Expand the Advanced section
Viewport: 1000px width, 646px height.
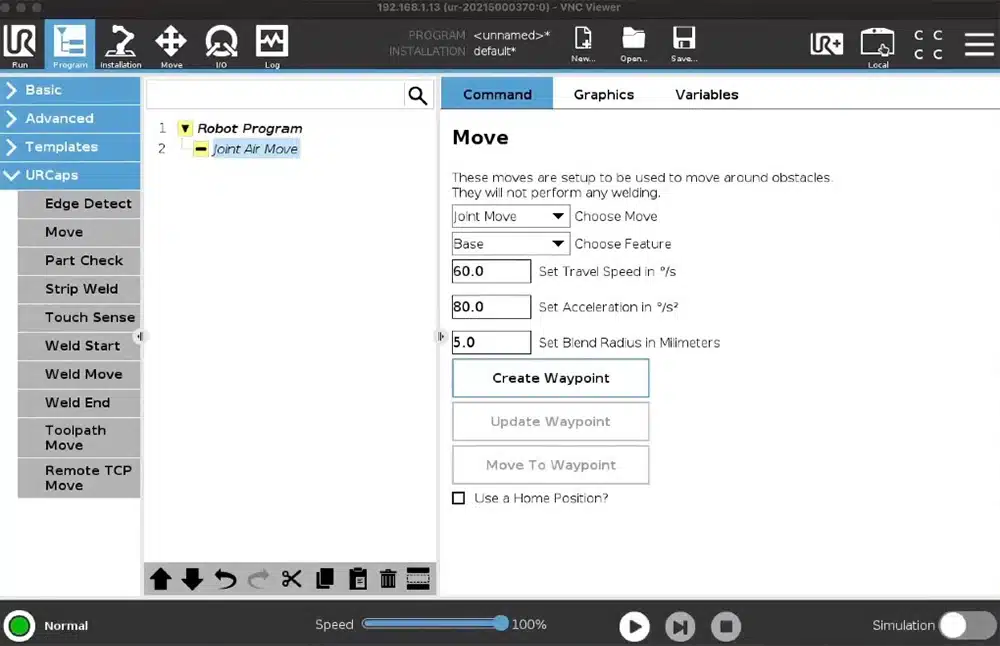click(x=70, y=119)
